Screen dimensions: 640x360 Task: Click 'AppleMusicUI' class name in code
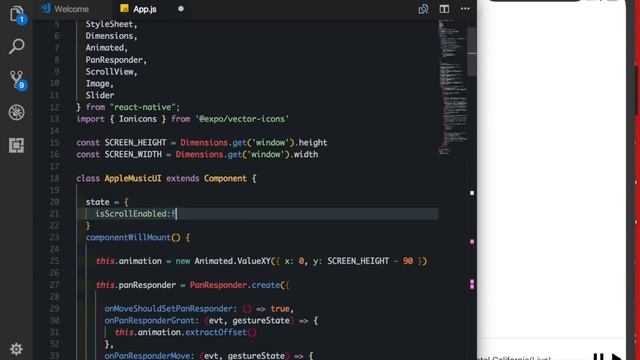pyautogui.click(x=133, y=178)
